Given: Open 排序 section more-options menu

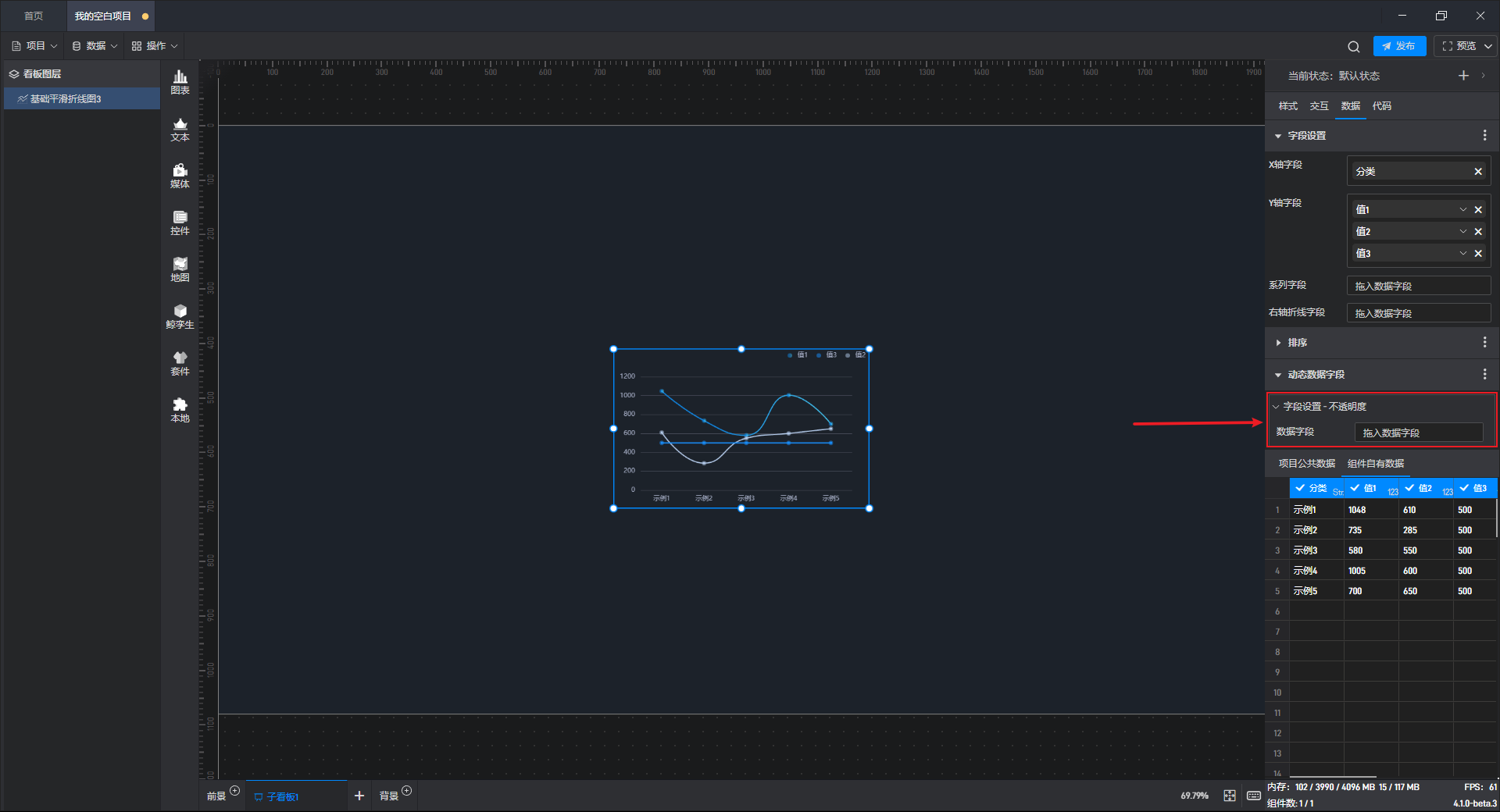Looking at the screenshot, I should pos(1484,343).
